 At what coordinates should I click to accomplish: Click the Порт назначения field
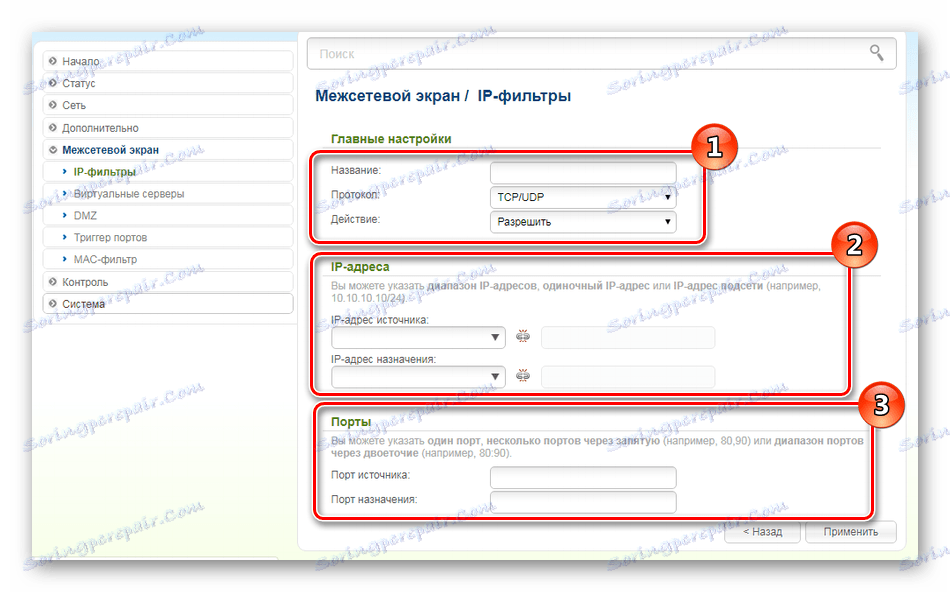(583, 502)
